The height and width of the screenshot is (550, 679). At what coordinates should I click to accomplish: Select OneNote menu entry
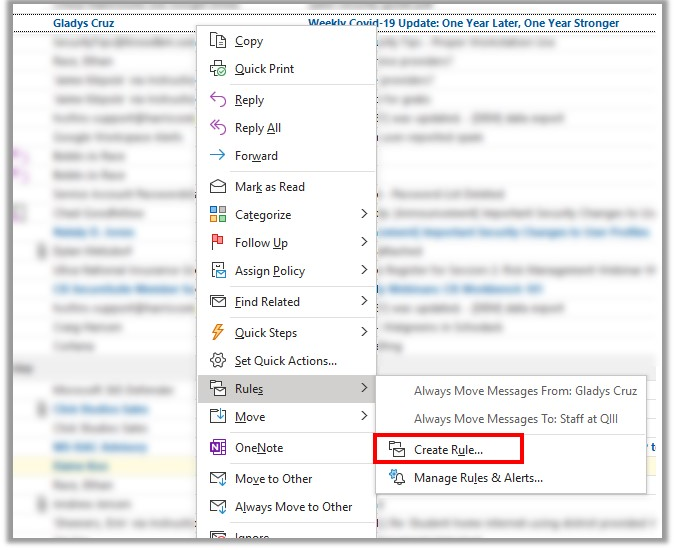click(x=287, y=447)
